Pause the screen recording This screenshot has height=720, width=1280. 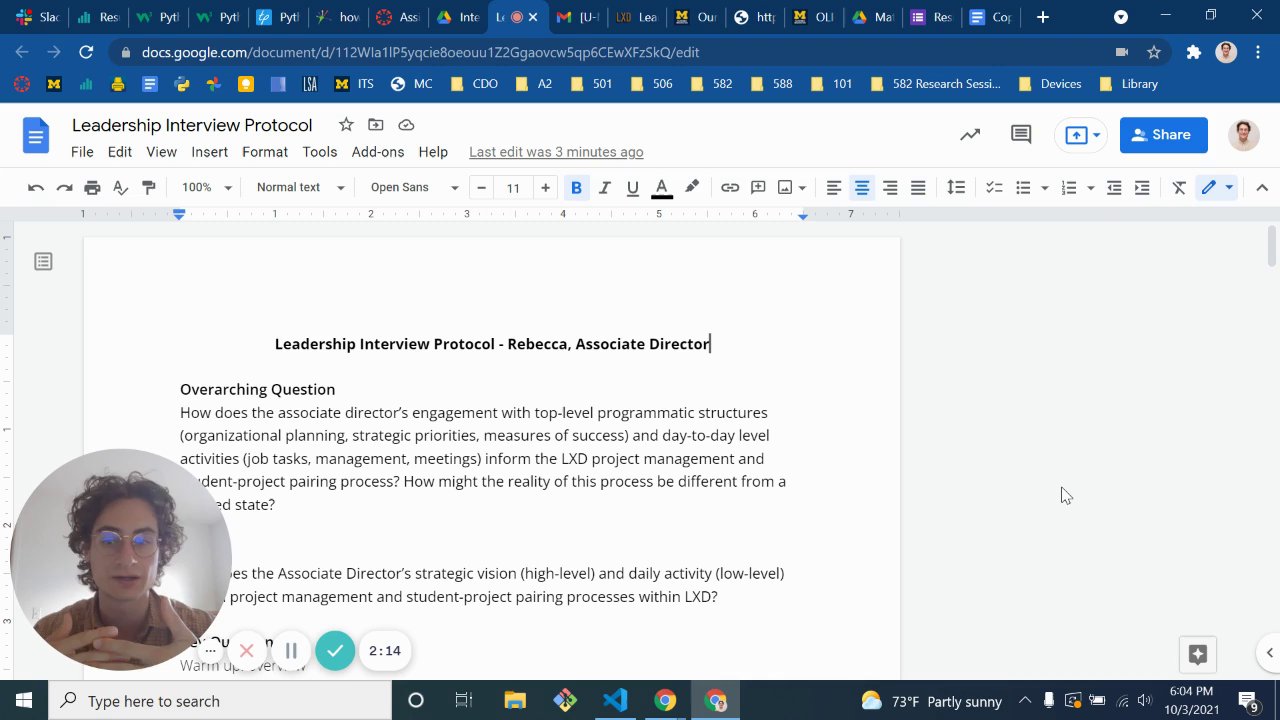tap(291, 651)
